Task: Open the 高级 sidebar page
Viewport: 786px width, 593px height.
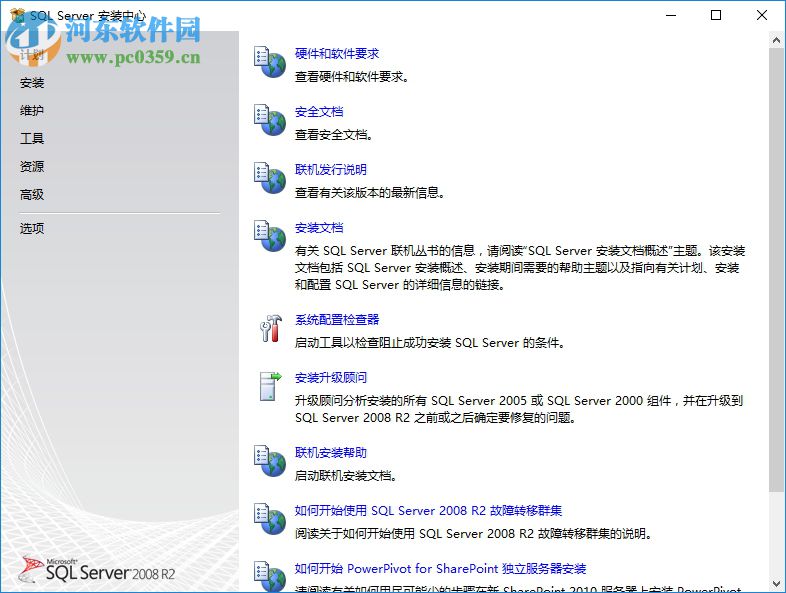Action: pyautogui.click(x=32, y=194)
